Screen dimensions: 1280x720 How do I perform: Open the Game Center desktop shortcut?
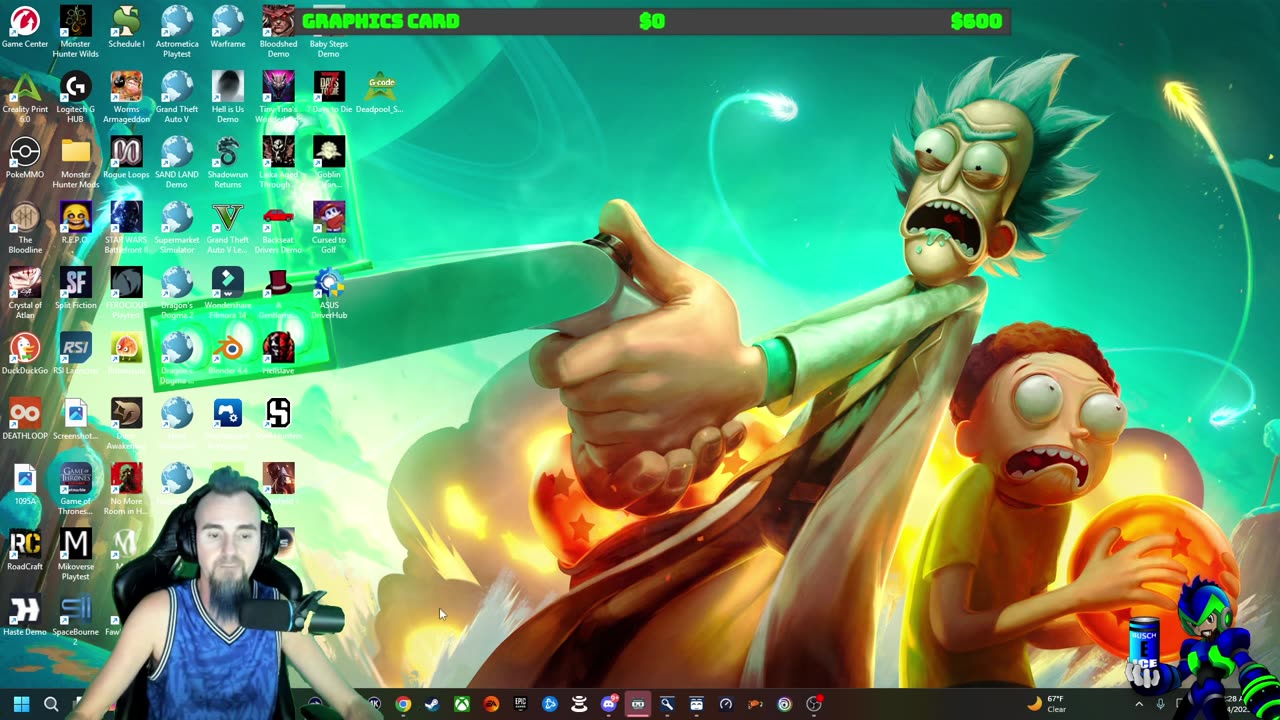(25, 27)
